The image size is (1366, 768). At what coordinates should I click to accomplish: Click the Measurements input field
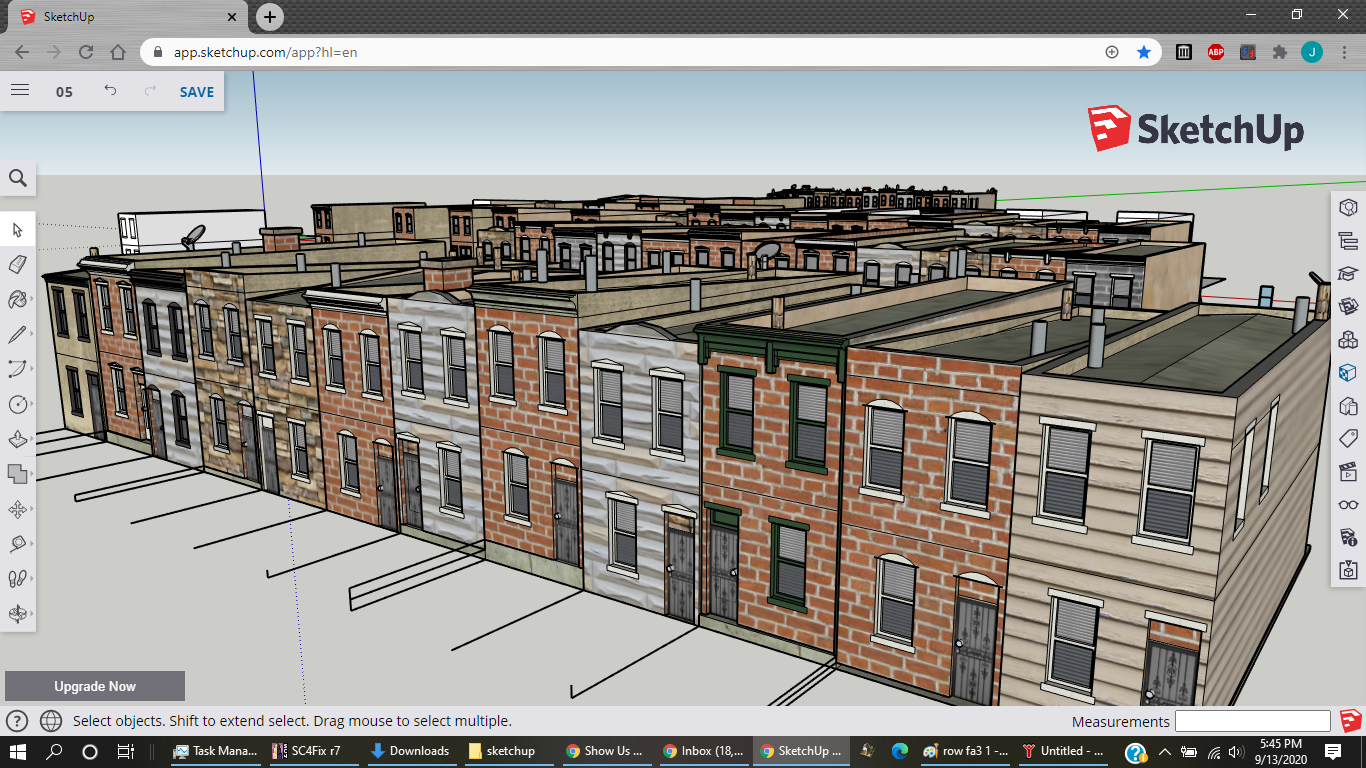(1253, 721)
